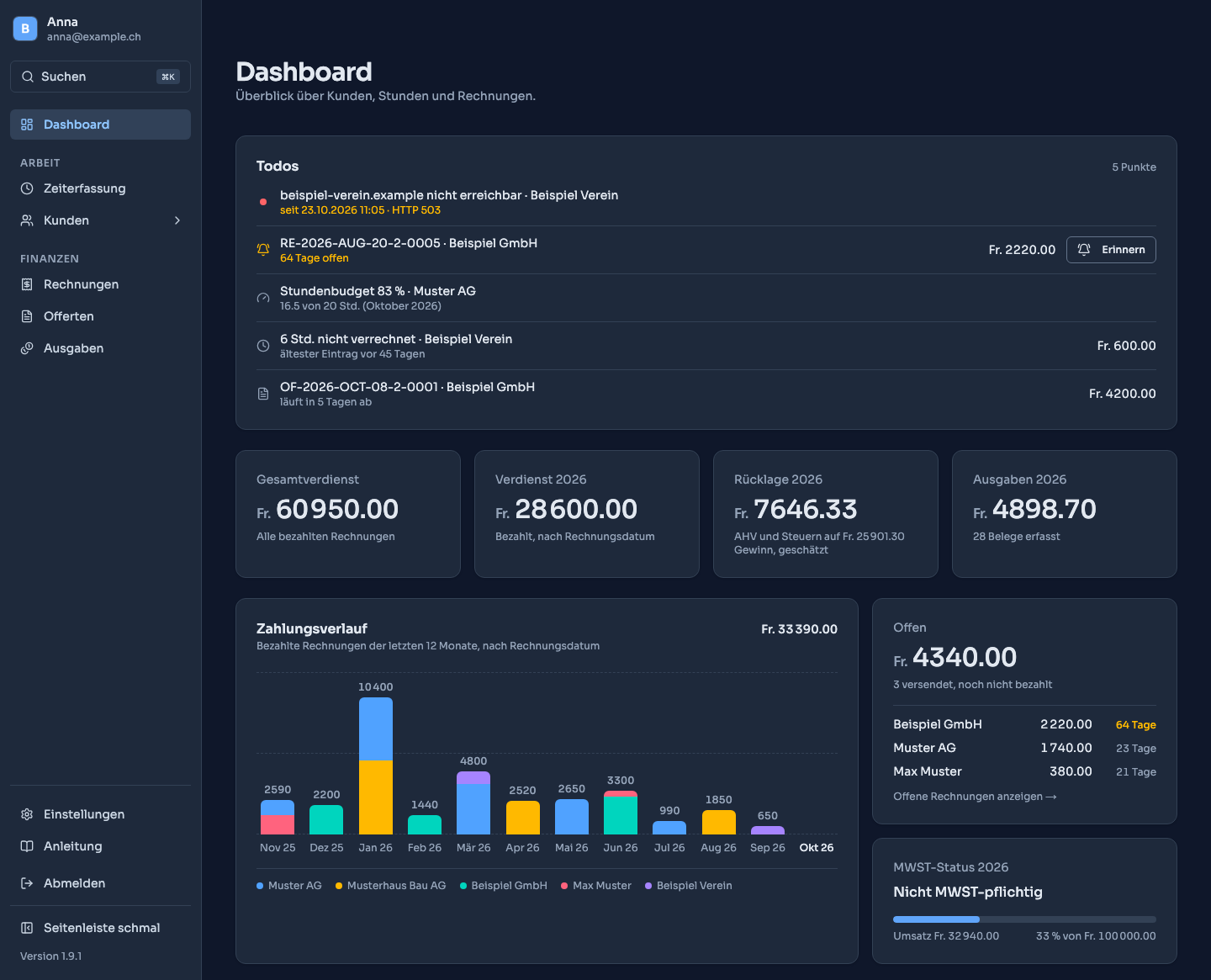Click the MWST-Status progress bar
The image size is (1211, 980).
tap(1024, 919)
